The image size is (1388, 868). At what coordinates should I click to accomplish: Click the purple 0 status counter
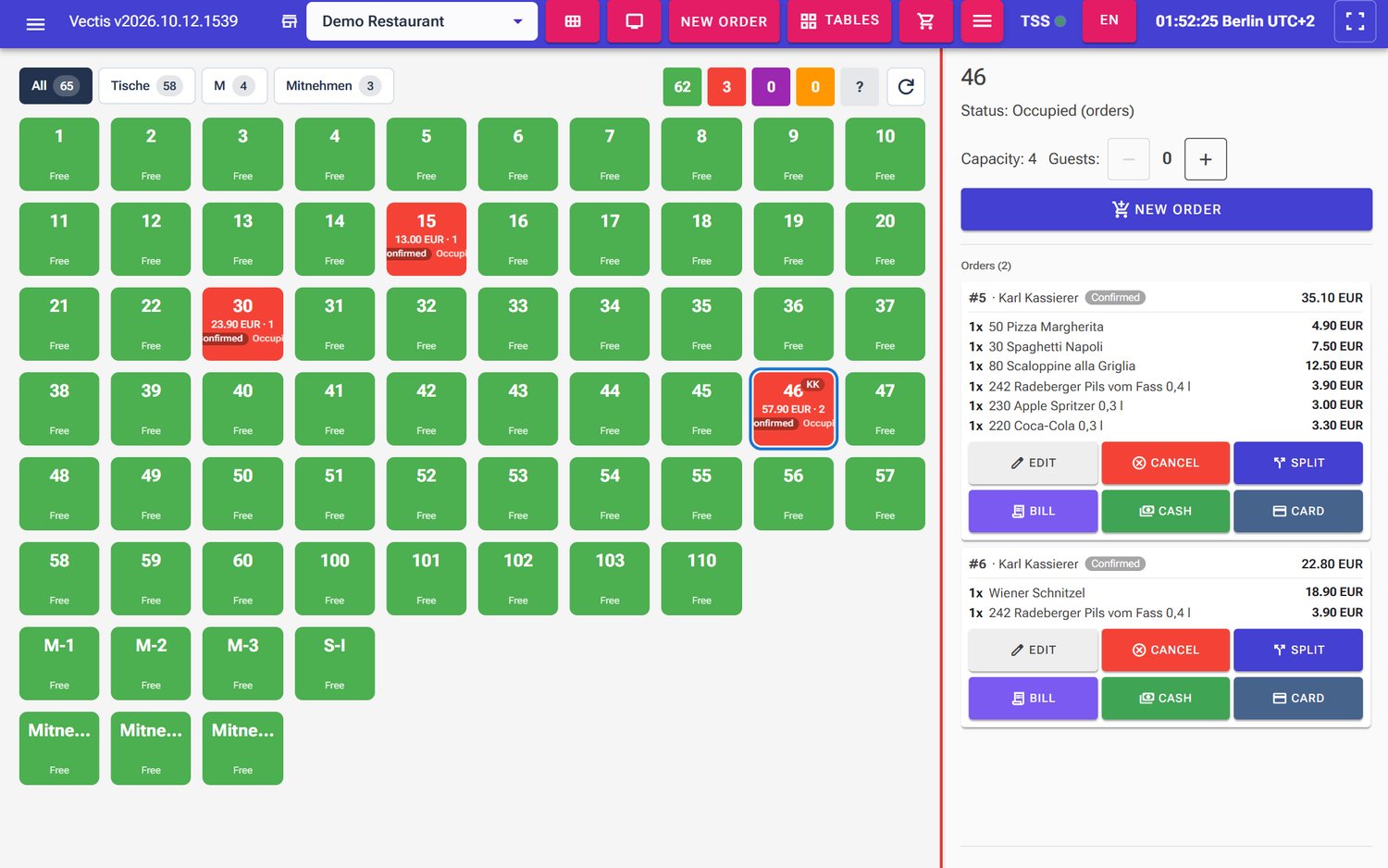771,87
